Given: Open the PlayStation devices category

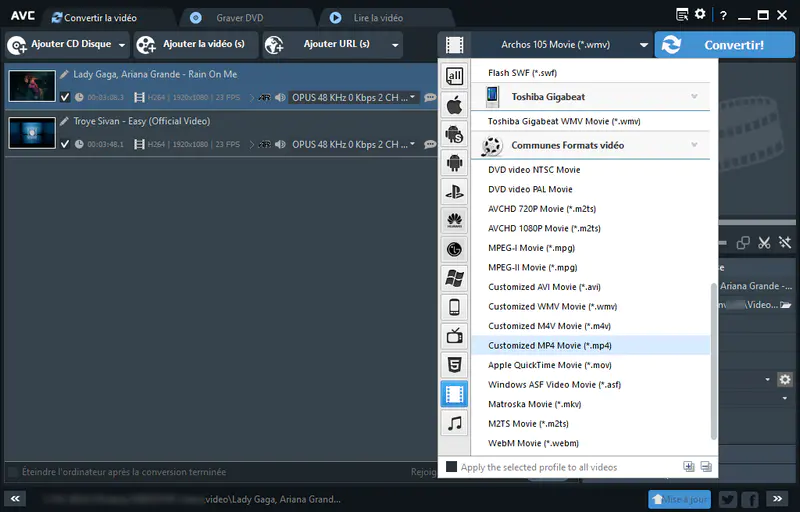Looking at the screenshot, I should [x=454, y=192].
